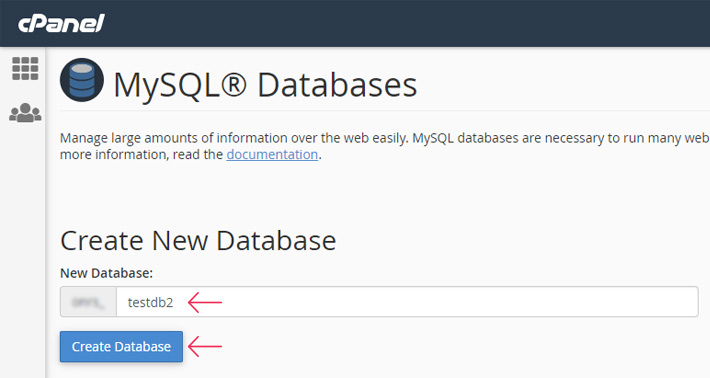The image size is (710, 378).
Task: Click empty space right of testdb2 in field
Action: coord(453,301)
